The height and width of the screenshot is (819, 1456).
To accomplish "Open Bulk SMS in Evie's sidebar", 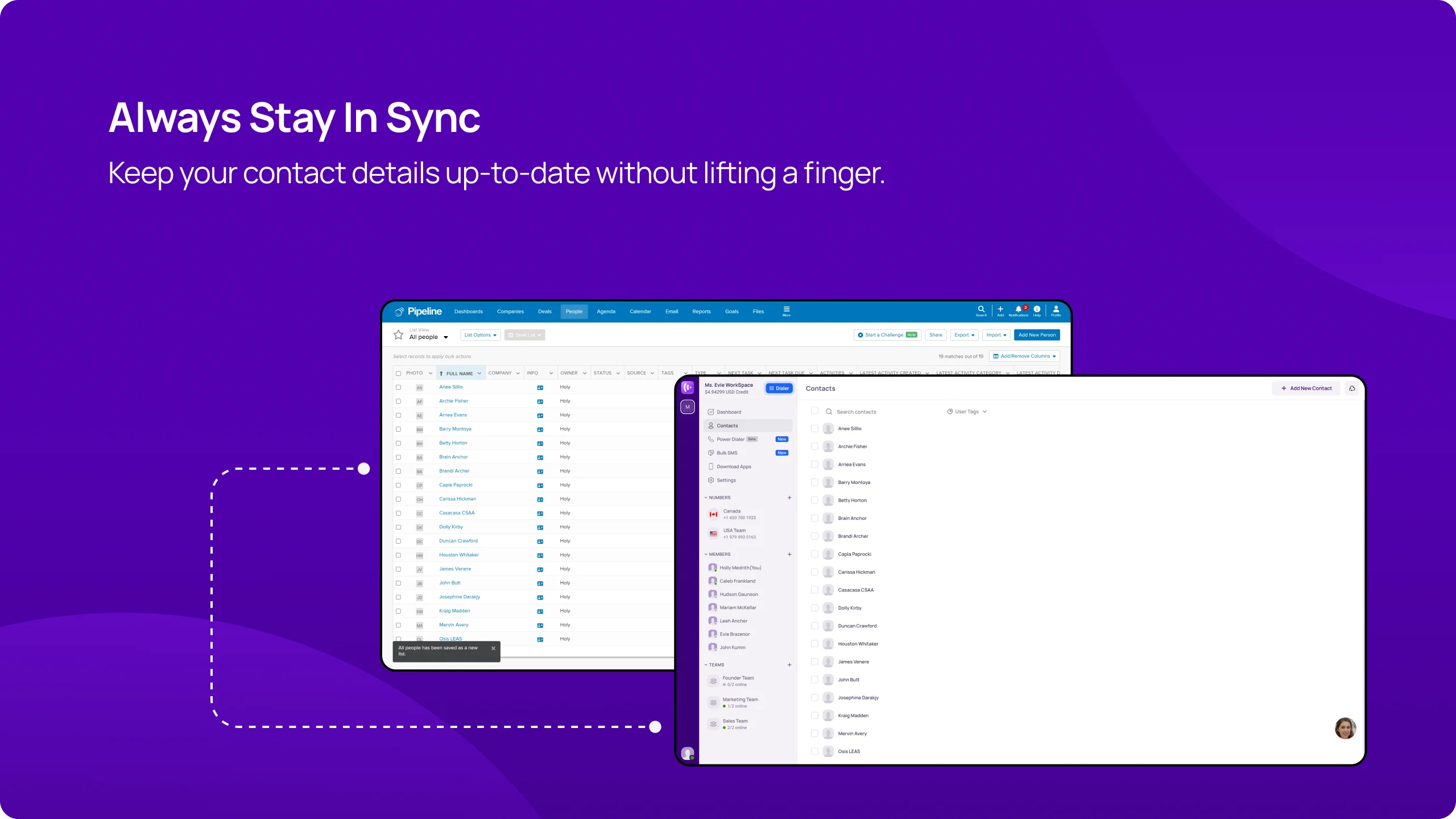I will [748, 453].
